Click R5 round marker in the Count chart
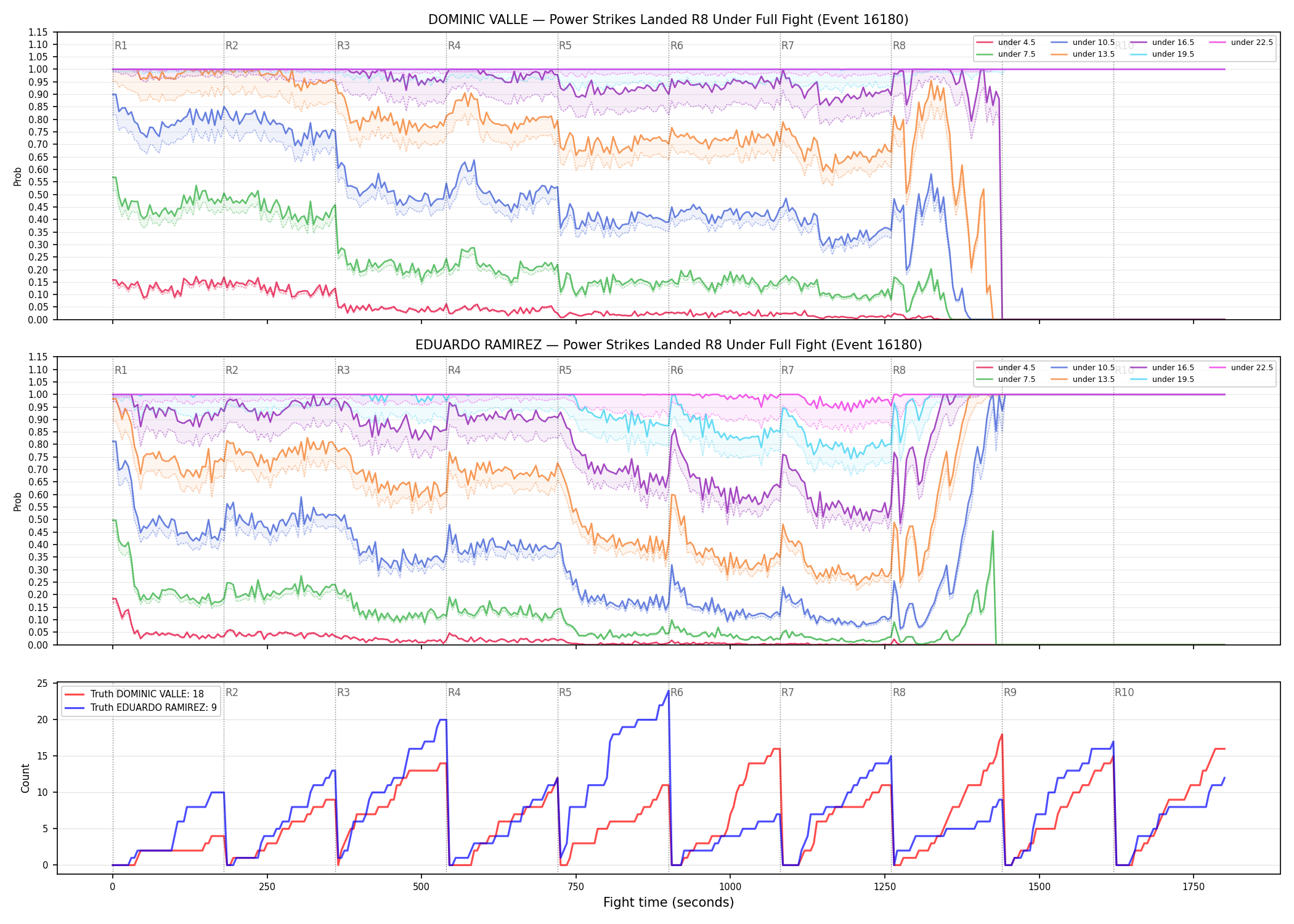1294x924 pixels. [x=565, y=692]
